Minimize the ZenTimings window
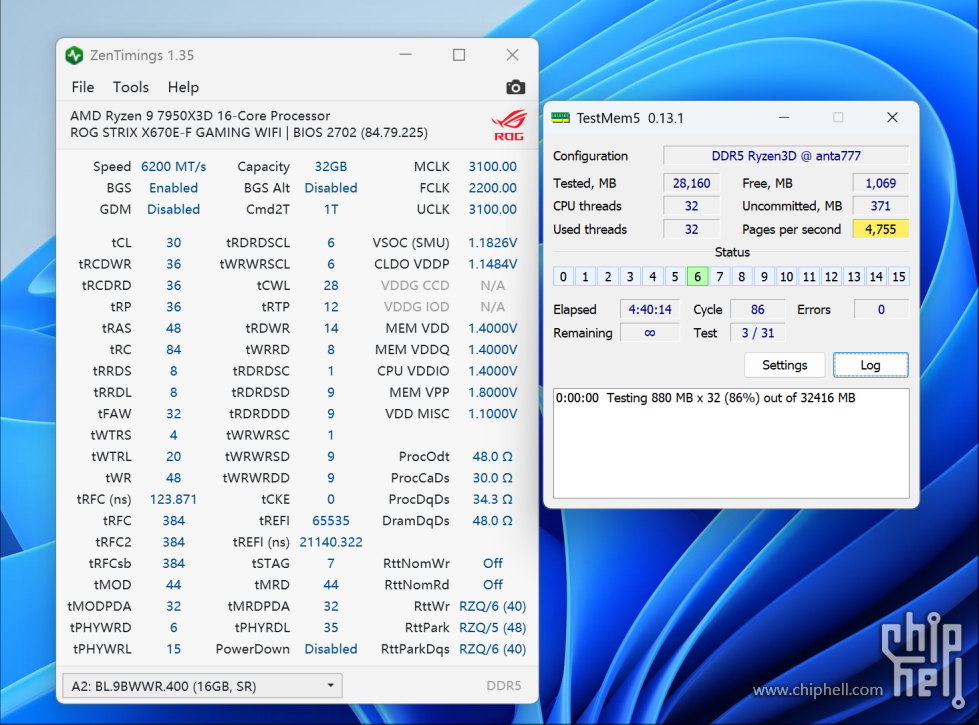 [406, 55]
